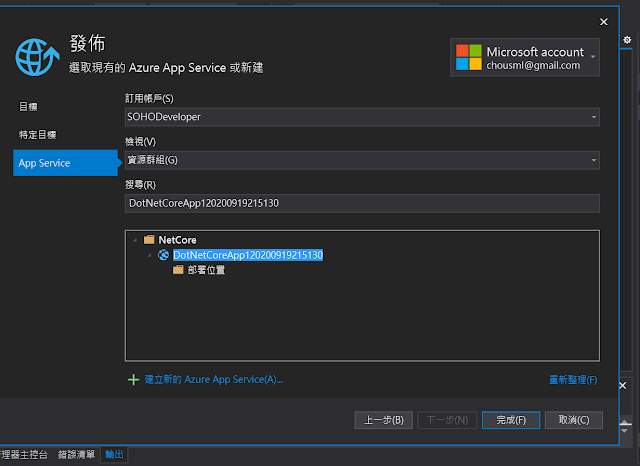
Task: Click the 搜尋(R) label
Action: [x=140, y=185]
